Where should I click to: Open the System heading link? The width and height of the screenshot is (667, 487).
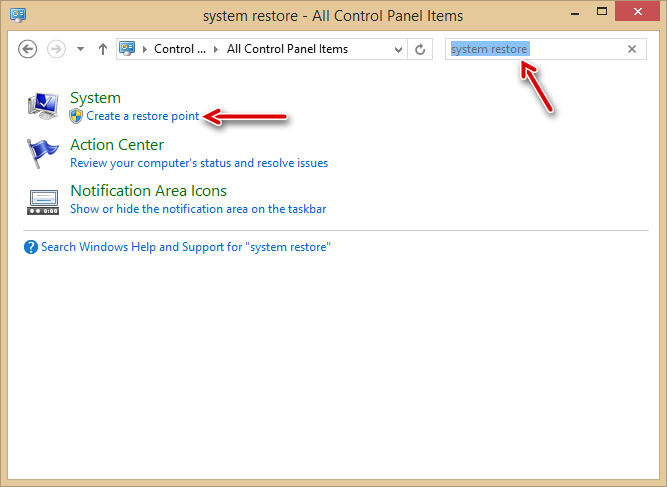click(x=95, y=98)
